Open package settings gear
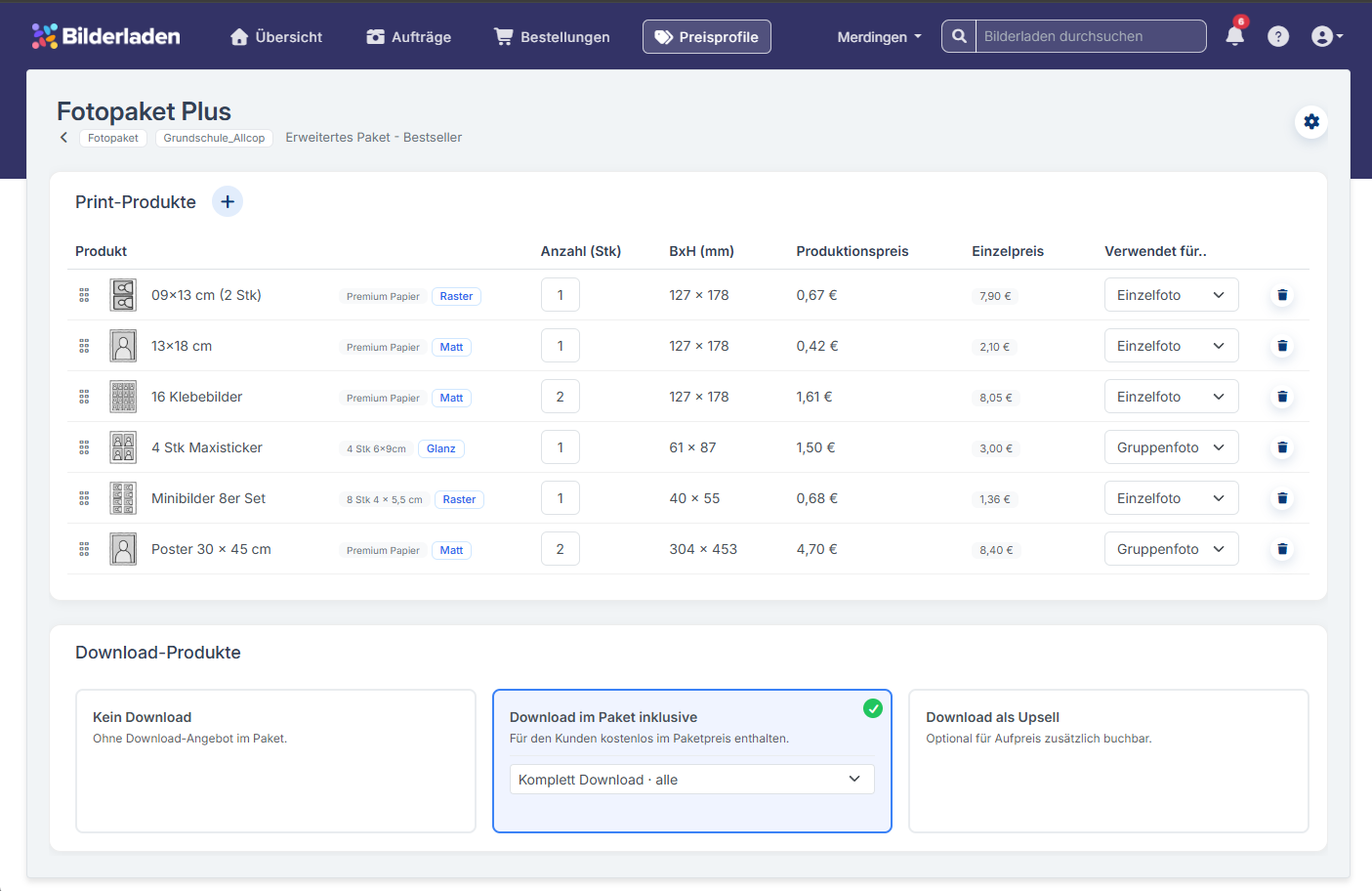 coord(1311,122)
